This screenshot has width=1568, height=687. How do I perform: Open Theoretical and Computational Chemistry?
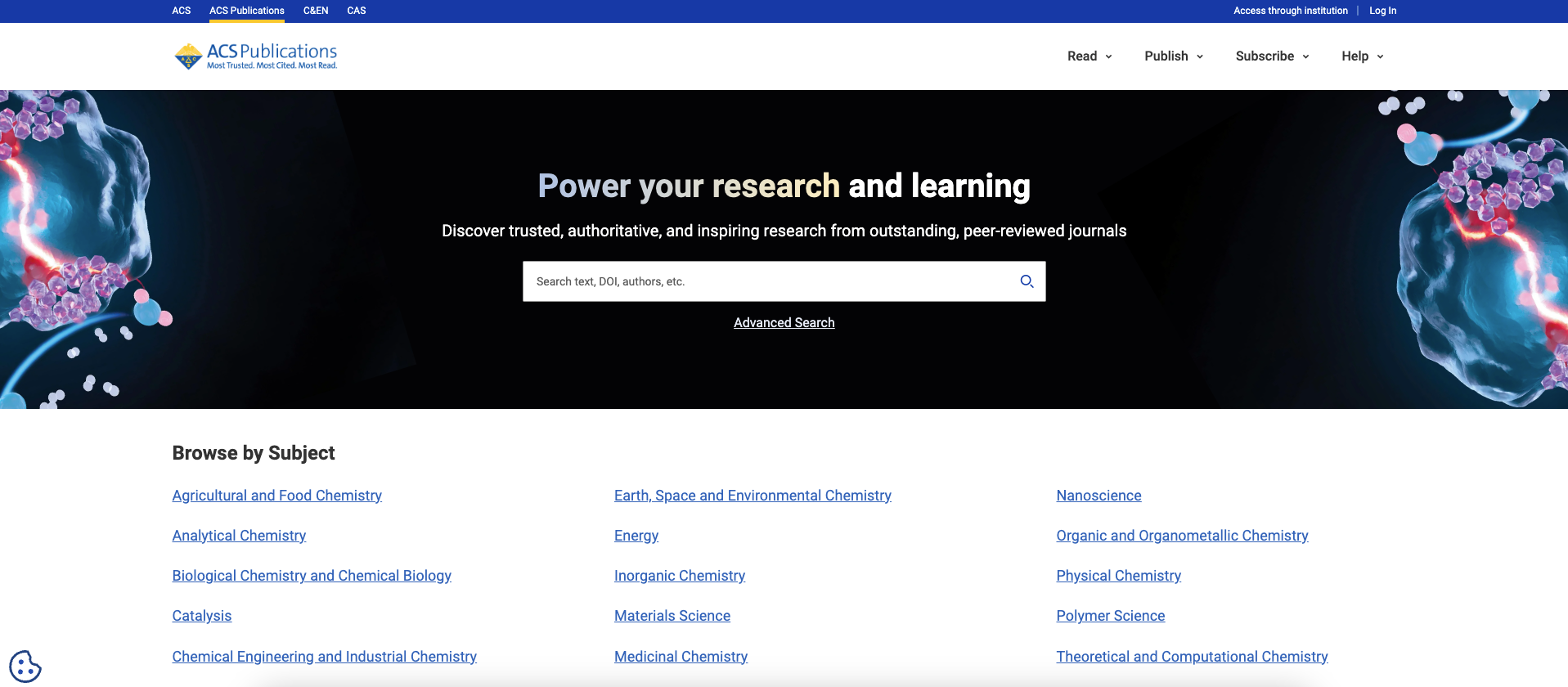coord(1192,657)
